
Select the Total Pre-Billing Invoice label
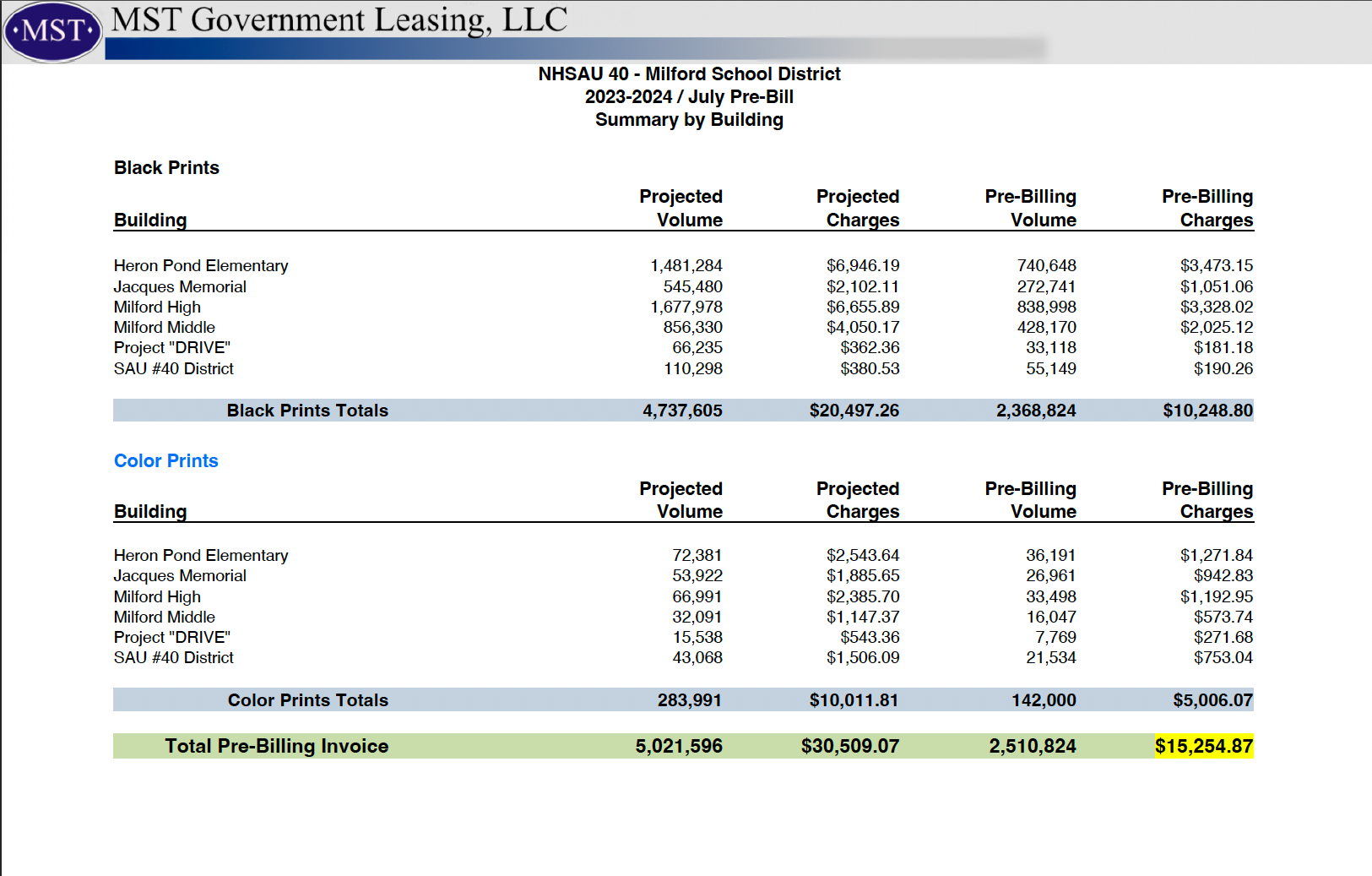pos(276,747)
